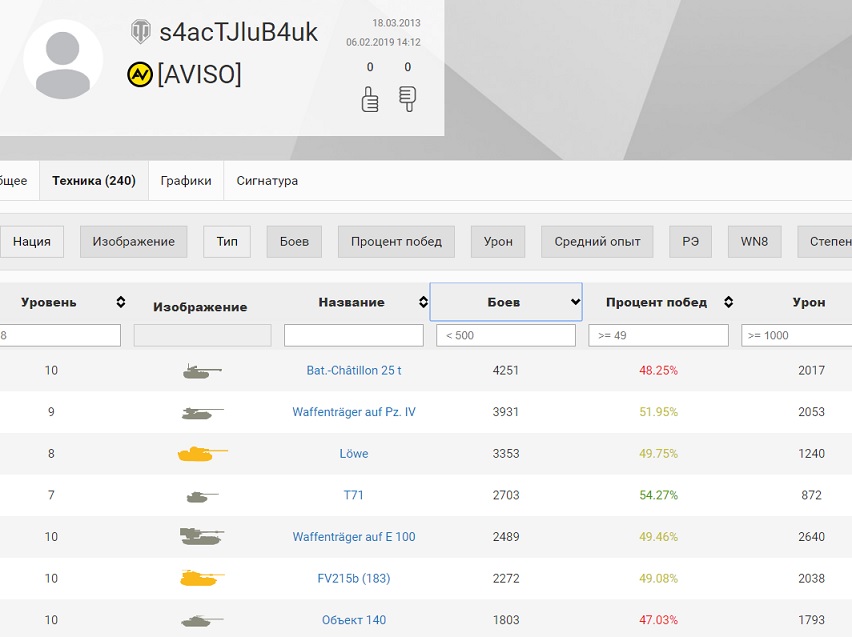Viewport: 852px width, 637px height.
Task: Toggle the Изображение column button
Action: tap(134, 242)
